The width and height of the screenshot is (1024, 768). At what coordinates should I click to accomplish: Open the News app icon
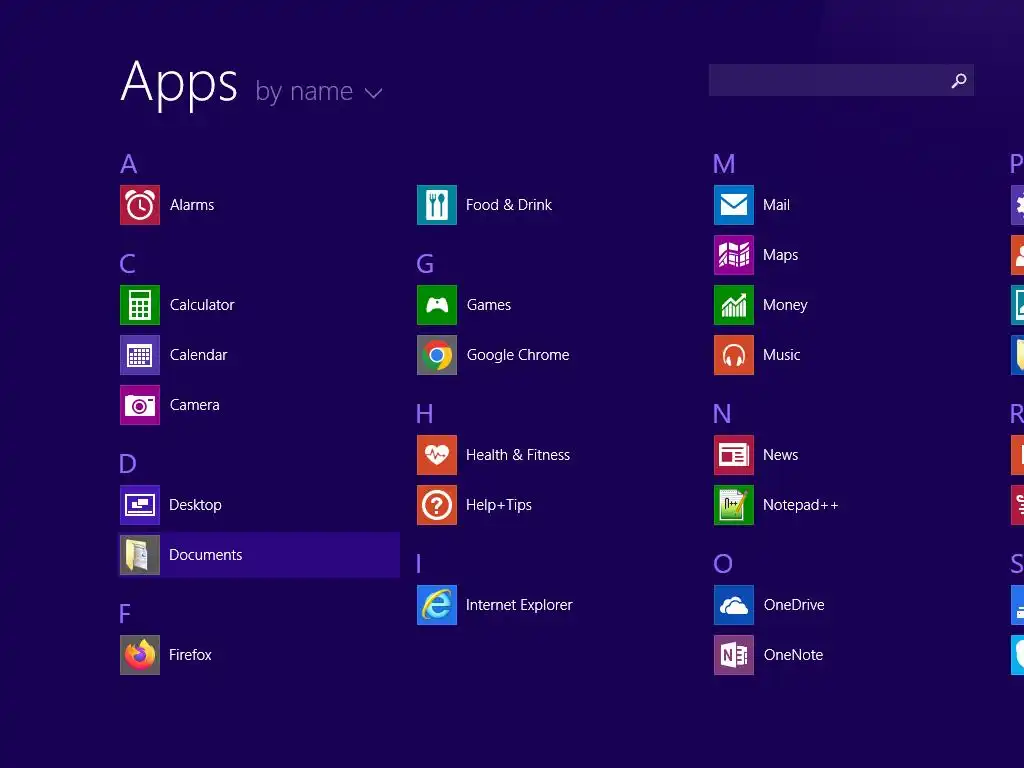(x=734, y=455)
